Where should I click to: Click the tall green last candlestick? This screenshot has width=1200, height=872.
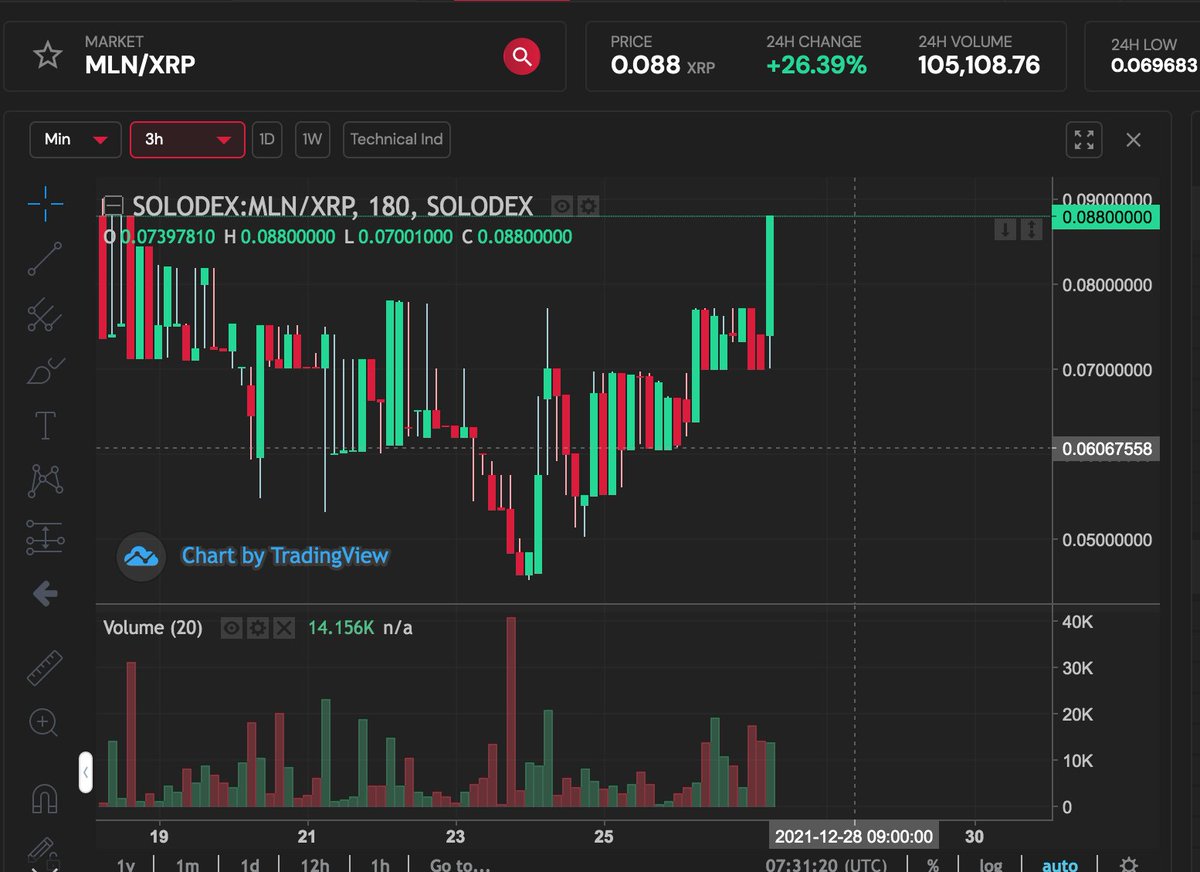click(770, 275)
